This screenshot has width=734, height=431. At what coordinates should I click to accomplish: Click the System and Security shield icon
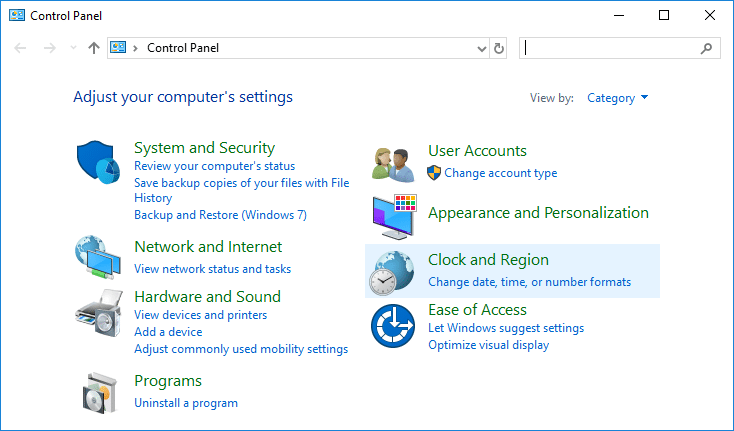pos(98,160)
